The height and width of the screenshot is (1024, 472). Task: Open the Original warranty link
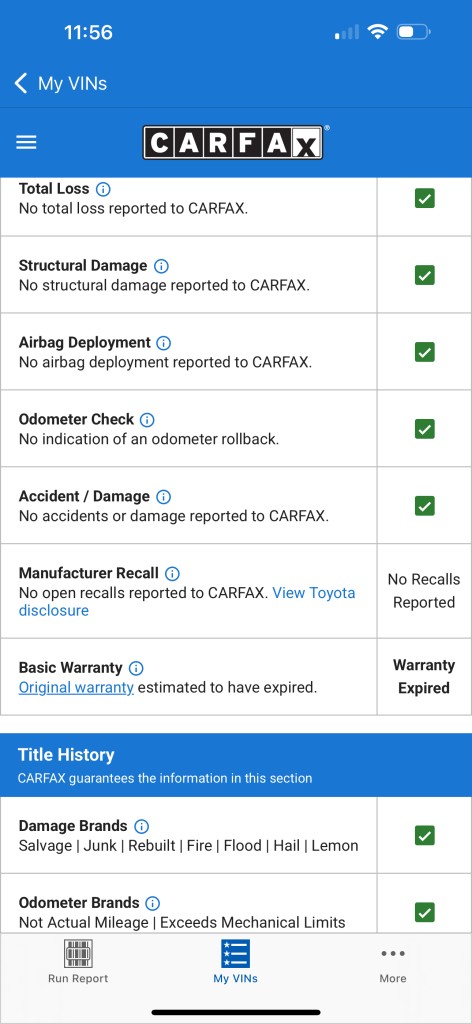(76, 688)
